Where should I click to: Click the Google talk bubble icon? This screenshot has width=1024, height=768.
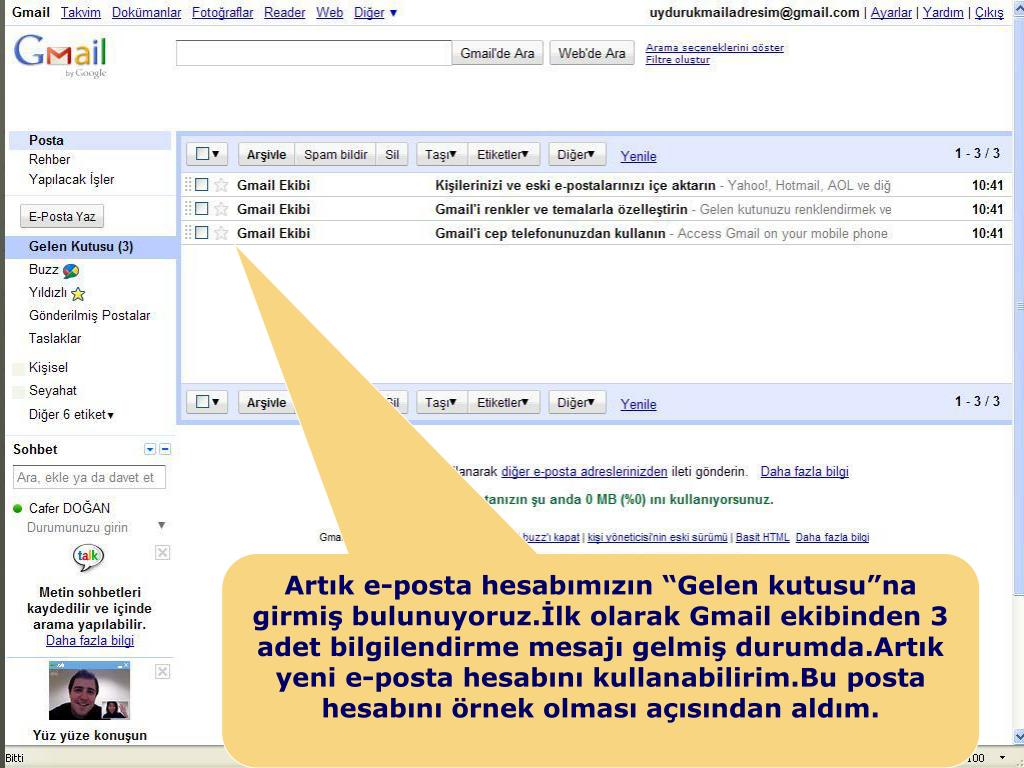pyautogui.click(x=88, y=557)
